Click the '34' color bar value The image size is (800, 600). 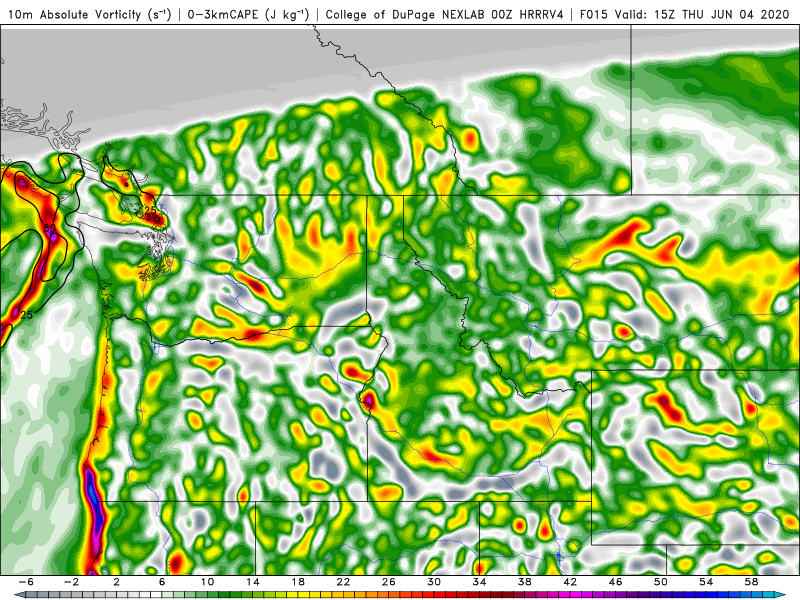tap(479, 582)
